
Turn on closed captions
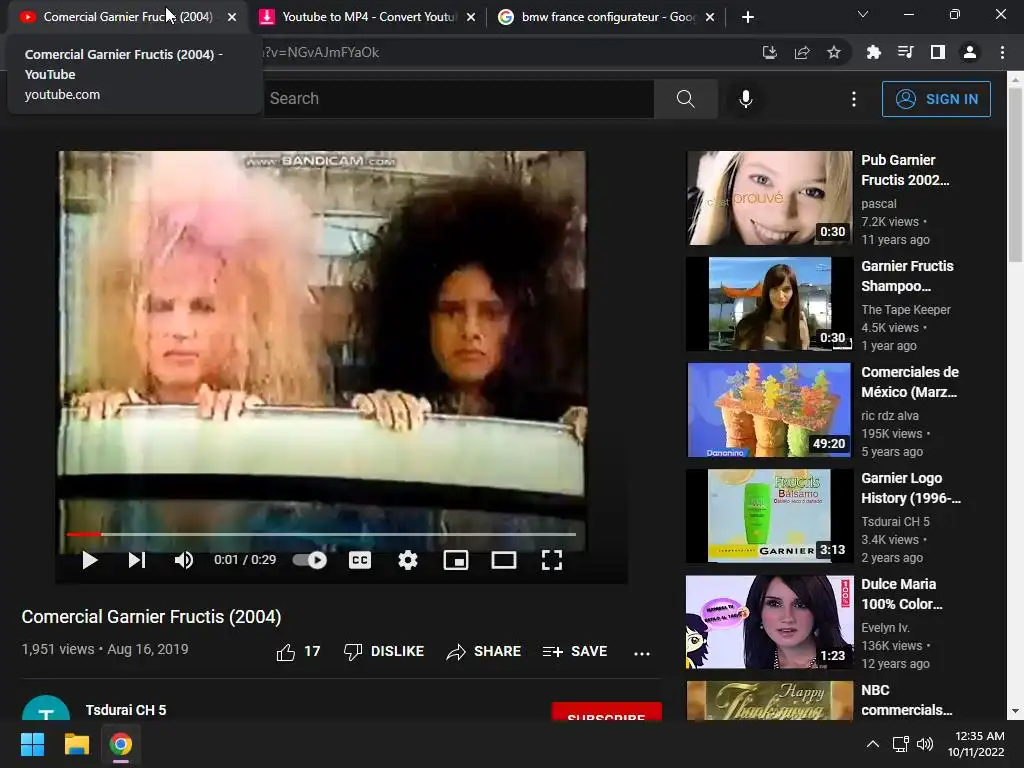coord(360,560)
